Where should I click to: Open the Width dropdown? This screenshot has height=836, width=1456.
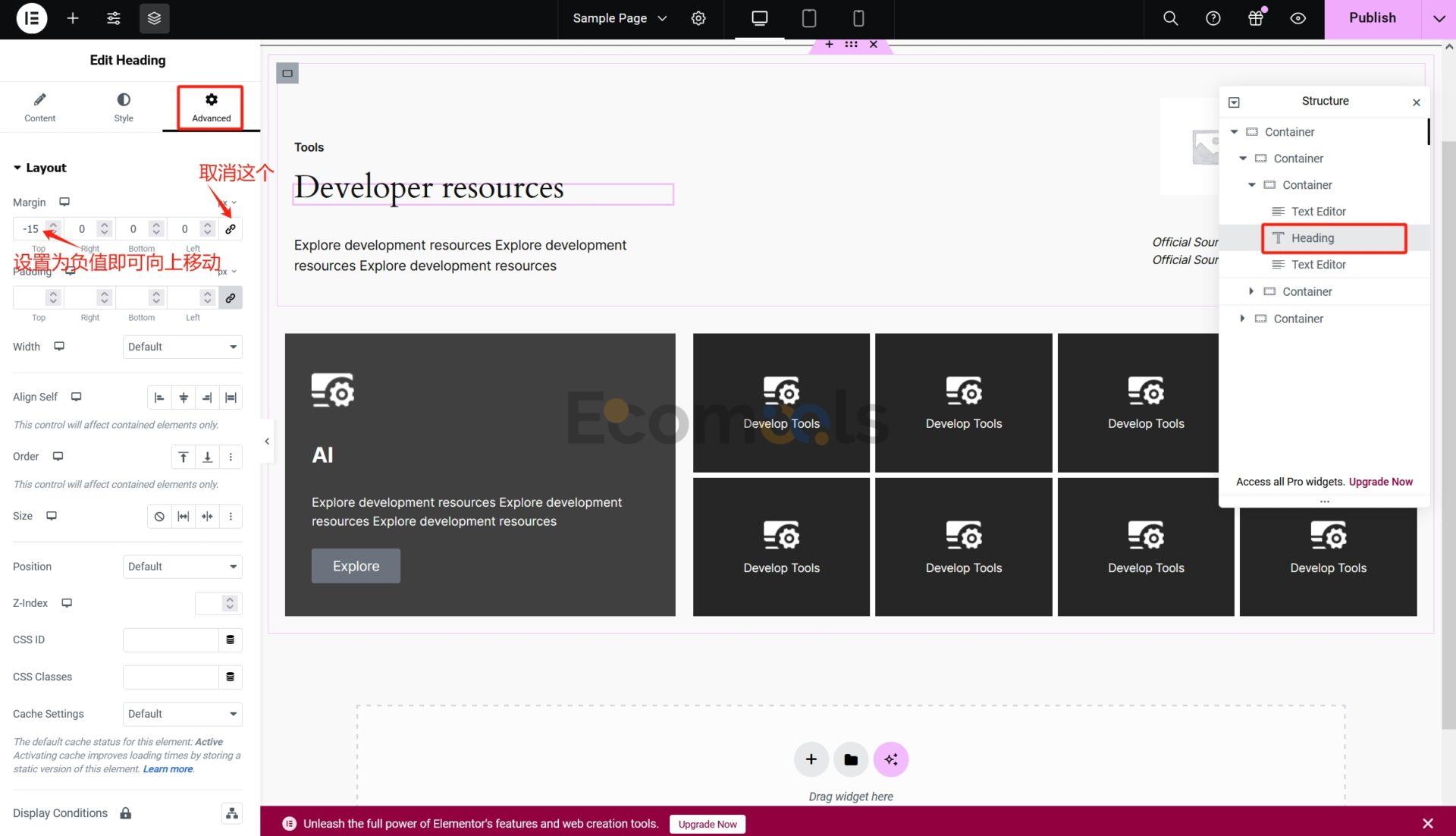(182, 347)
